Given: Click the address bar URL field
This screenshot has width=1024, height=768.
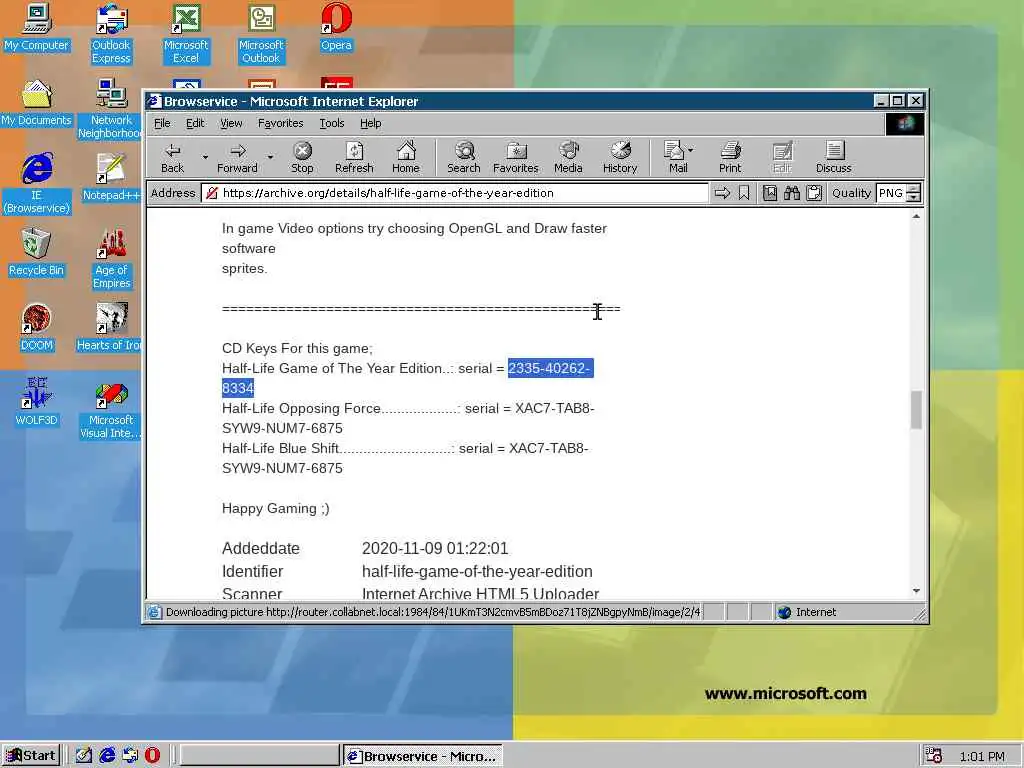Looking at the screenshot, I should (x=455, y=193).
